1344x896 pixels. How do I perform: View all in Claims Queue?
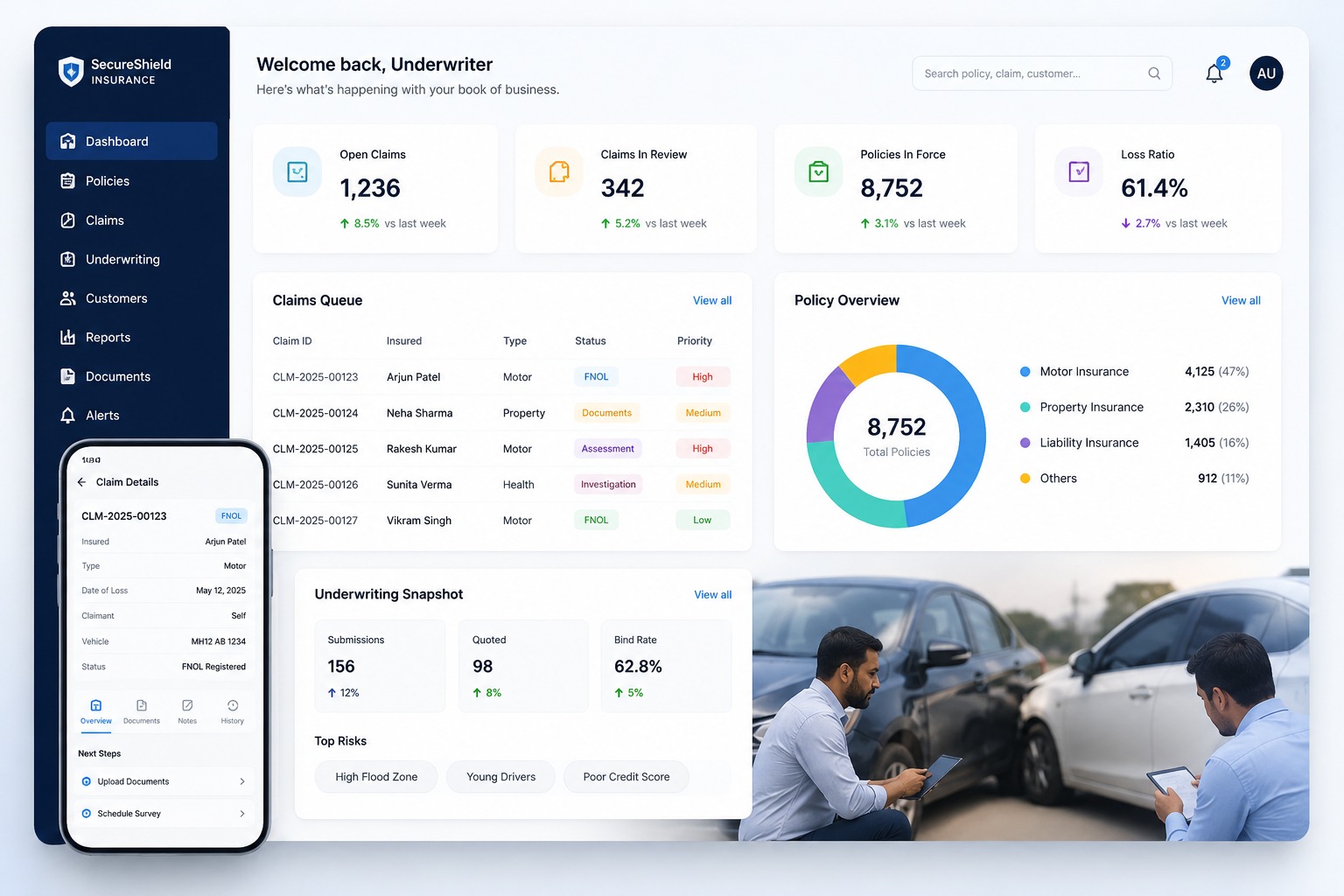(x=712, y=300)
